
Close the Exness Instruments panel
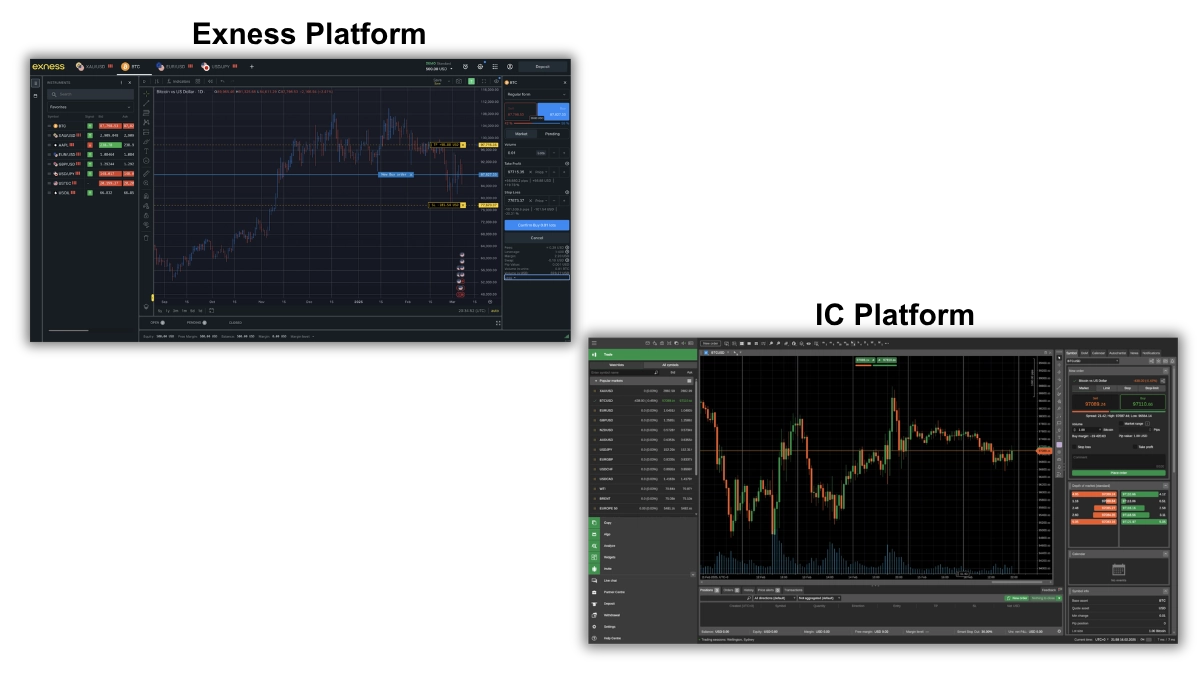pyautogui.click(x=129, y=82)
